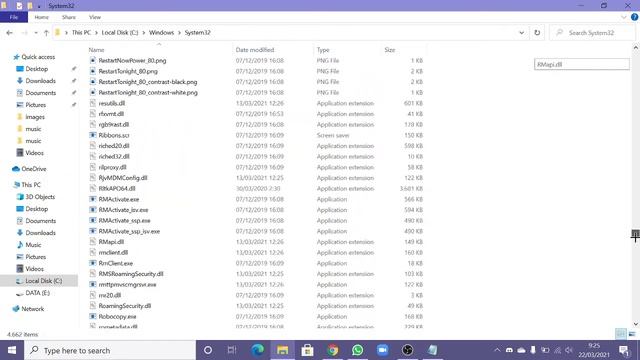Click the taskbar search box
The width and height of the screenshot is (640, 360).
[x=110, y=350]
